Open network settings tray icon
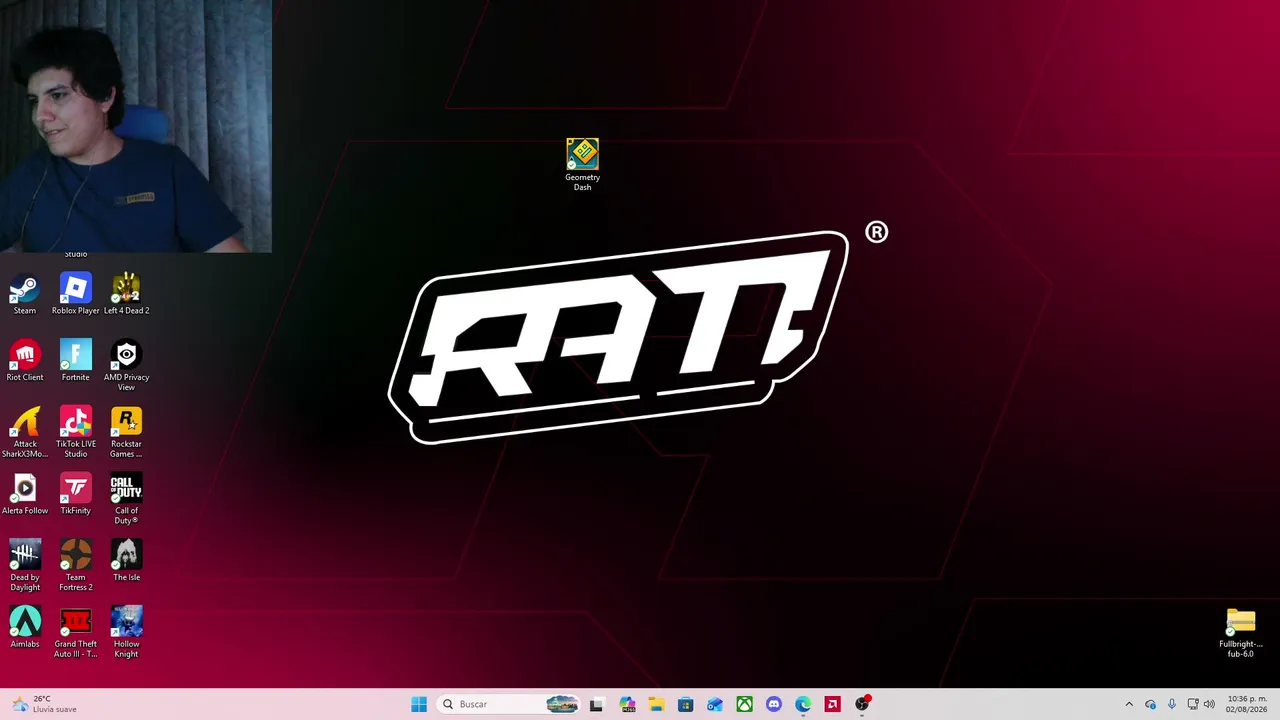 [x=1192, y=704]
